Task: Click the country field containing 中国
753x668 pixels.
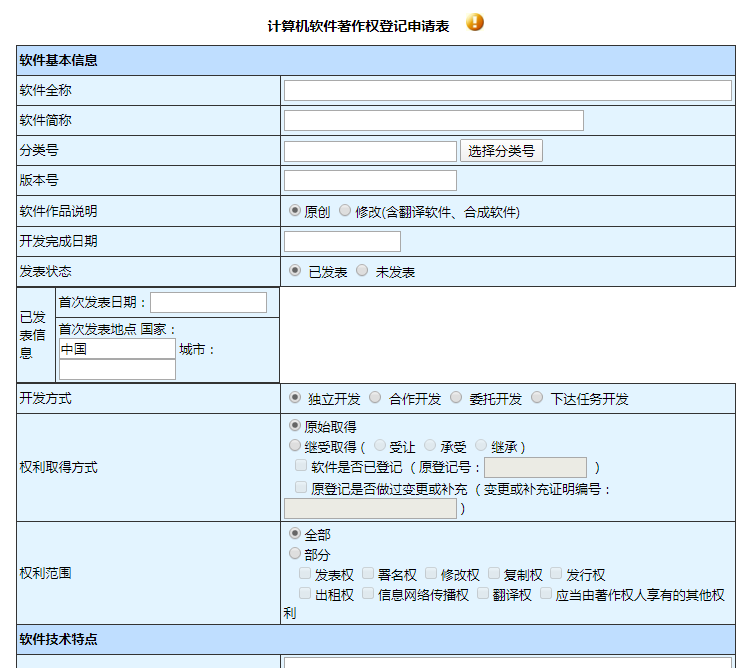Action: 117,349
